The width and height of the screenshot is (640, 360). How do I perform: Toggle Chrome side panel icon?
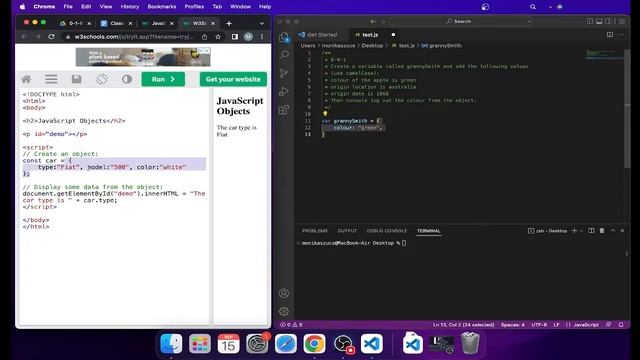click(235, 37)
